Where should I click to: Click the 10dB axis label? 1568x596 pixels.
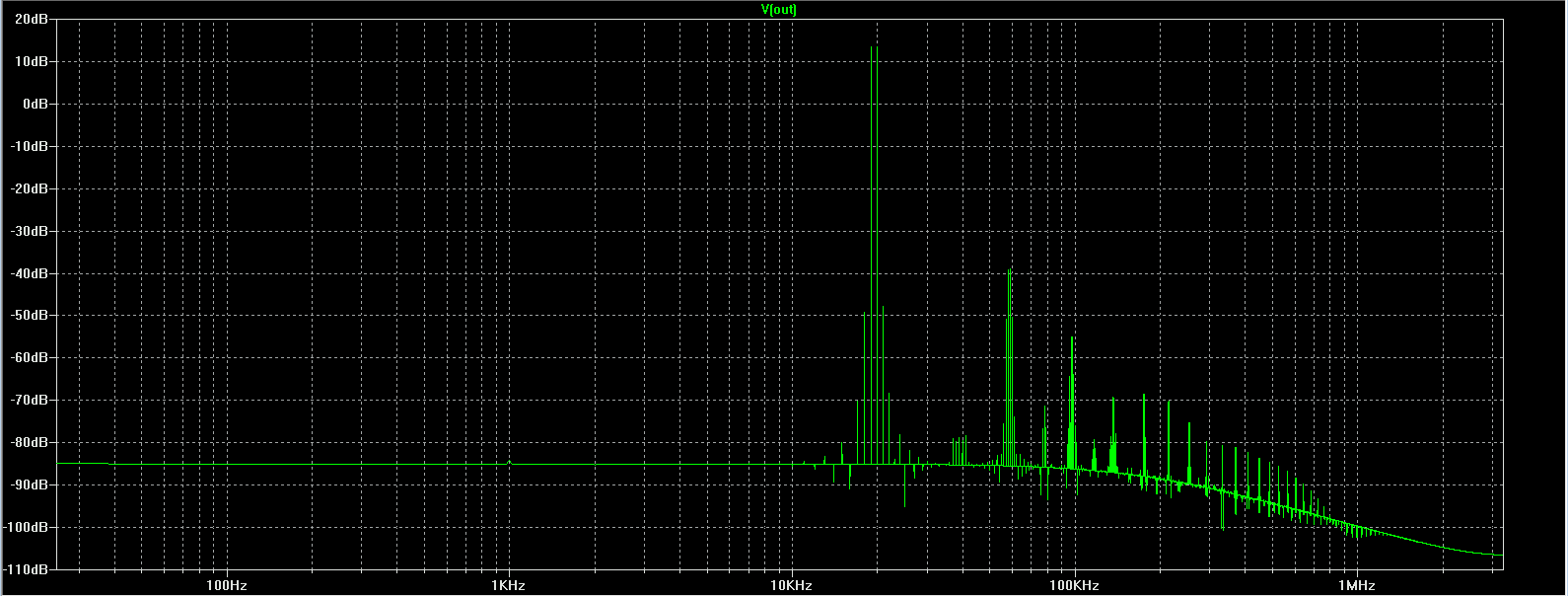pyautogui.click(x=33, y=61)
